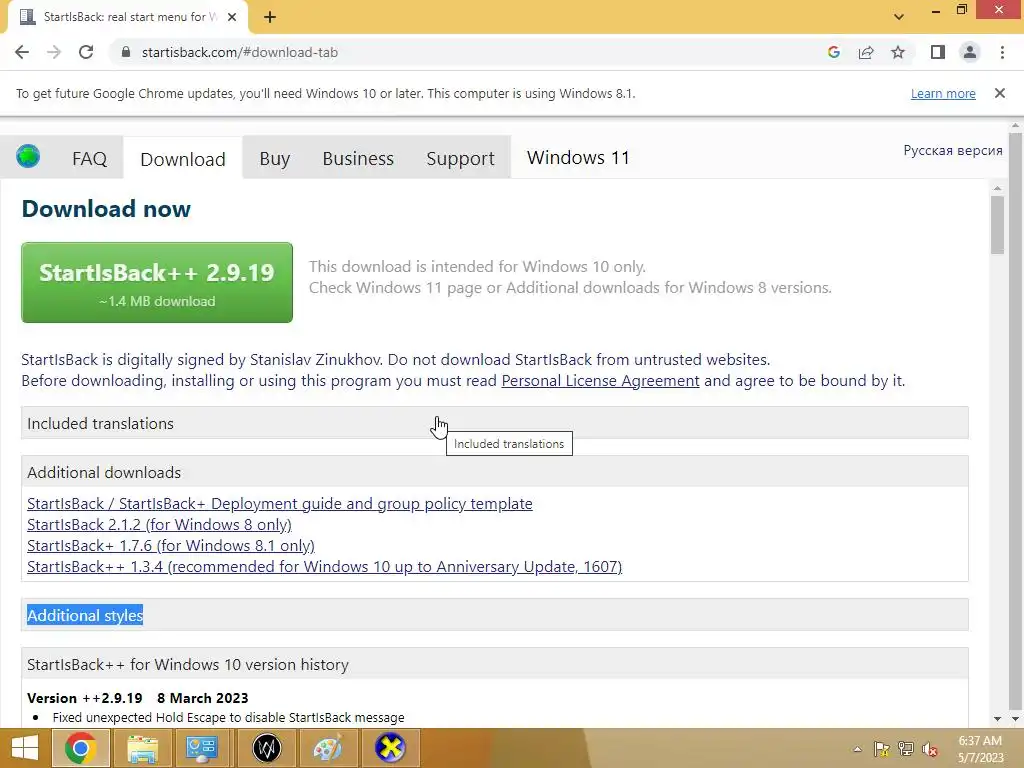The image size is (1024, 768).
Task: Open the Chrome profile menu
Action: pos(970,52)
